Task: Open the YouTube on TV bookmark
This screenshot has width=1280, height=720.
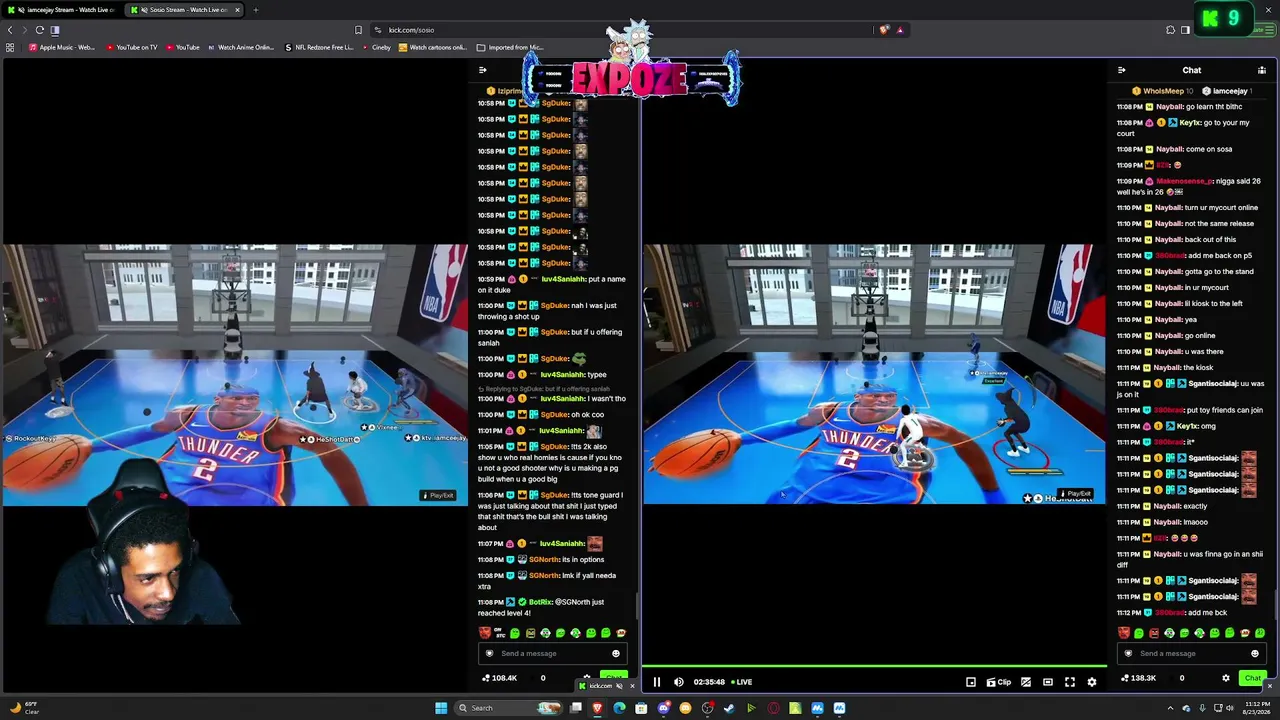Action: (x=131, y=47)
